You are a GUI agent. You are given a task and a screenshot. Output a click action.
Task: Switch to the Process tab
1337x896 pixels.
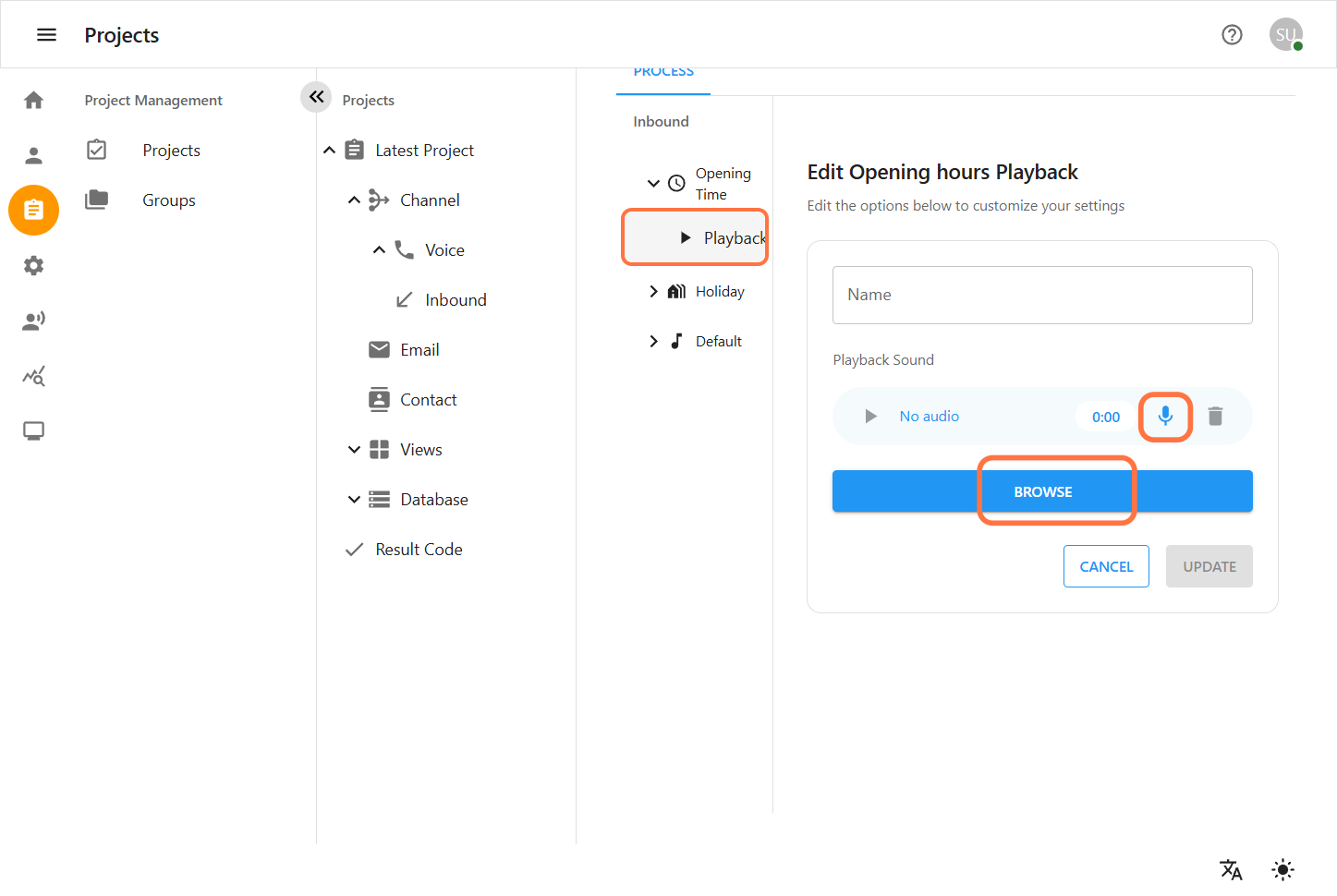pyautogui.click(x=663, y=74)
